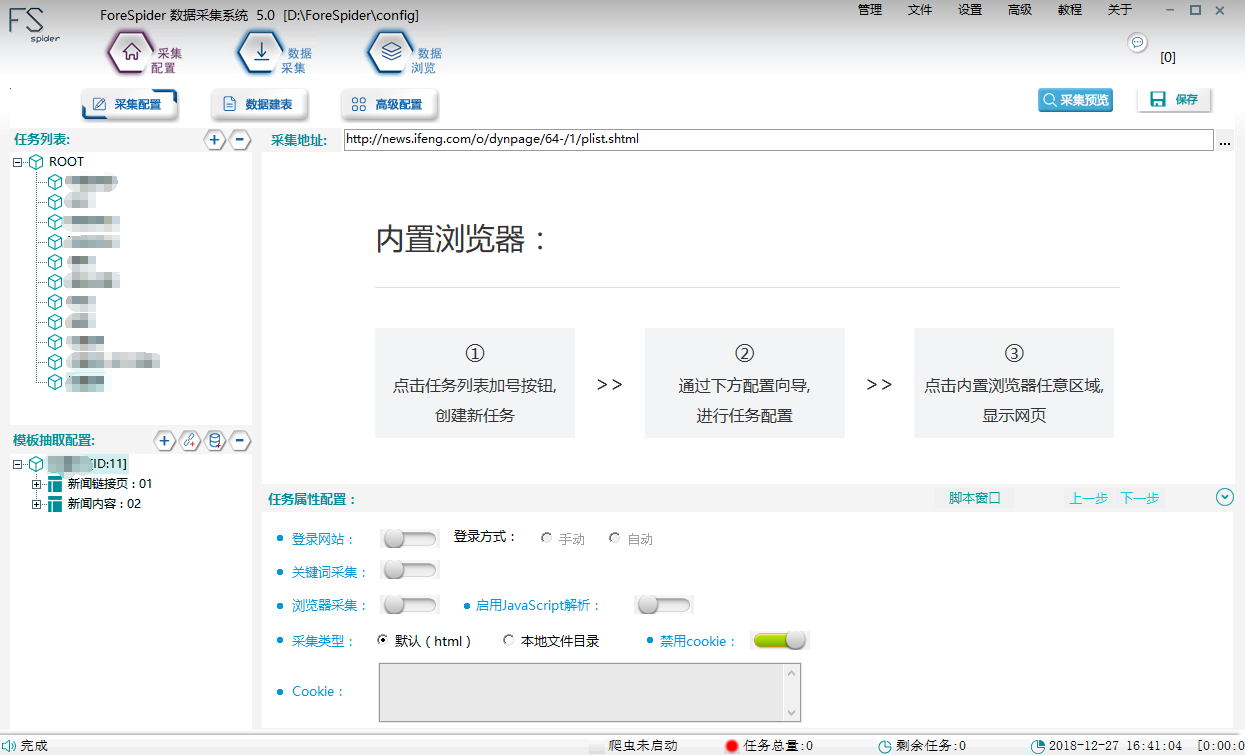
Task: Open the 高级 menu
Action: coord(1020,10)
